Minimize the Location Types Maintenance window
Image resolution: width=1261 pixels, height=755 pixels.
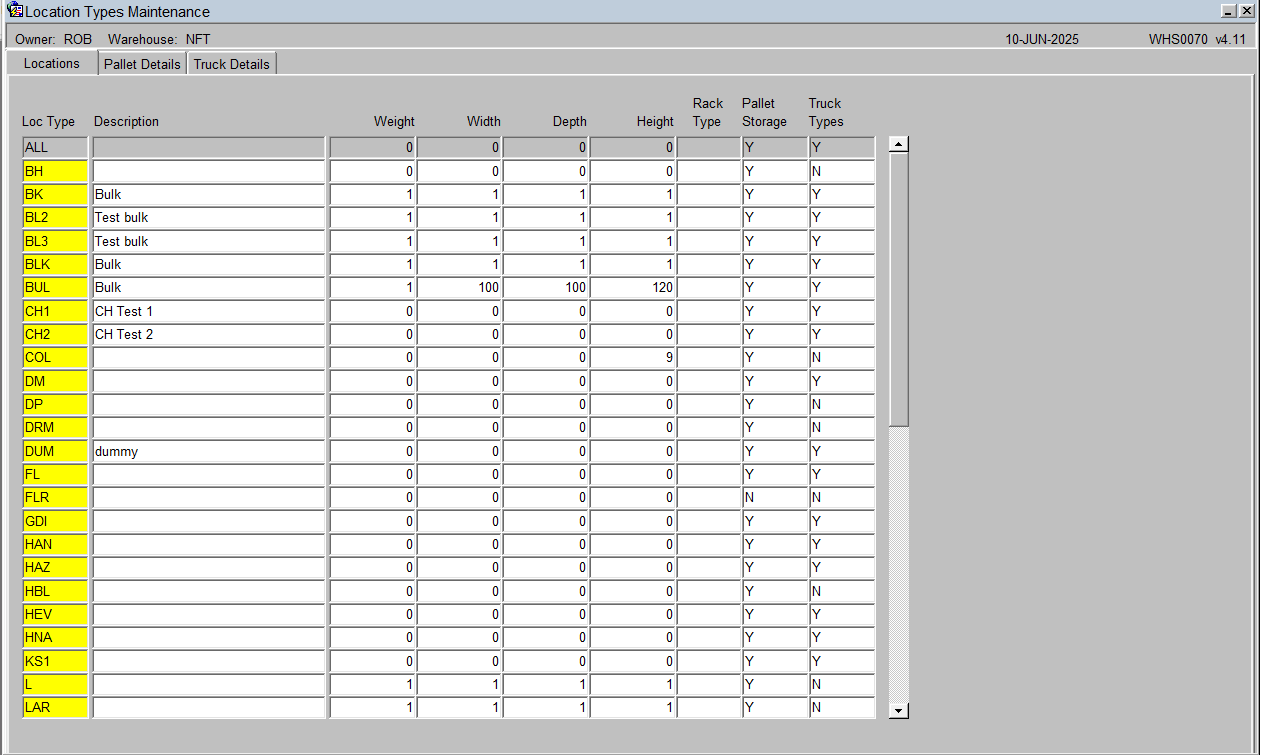[1229, 11]
